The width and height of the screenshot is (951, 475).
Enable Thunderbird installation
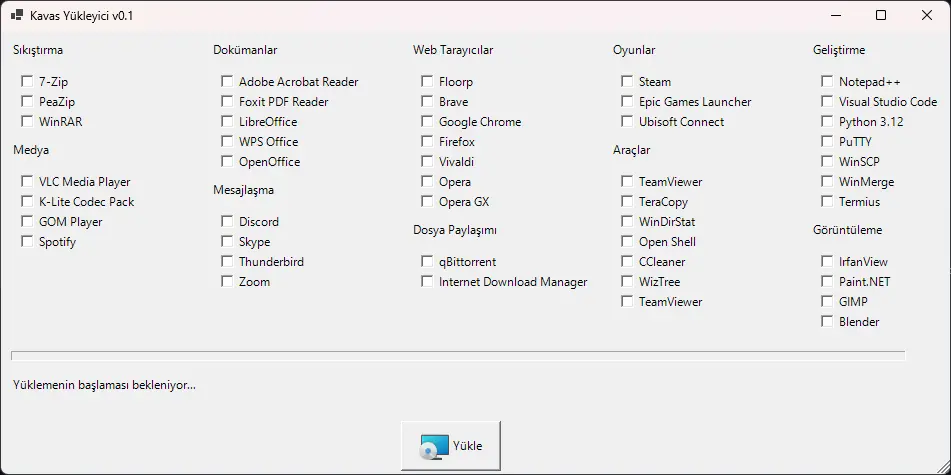click(x=227, y=261)
